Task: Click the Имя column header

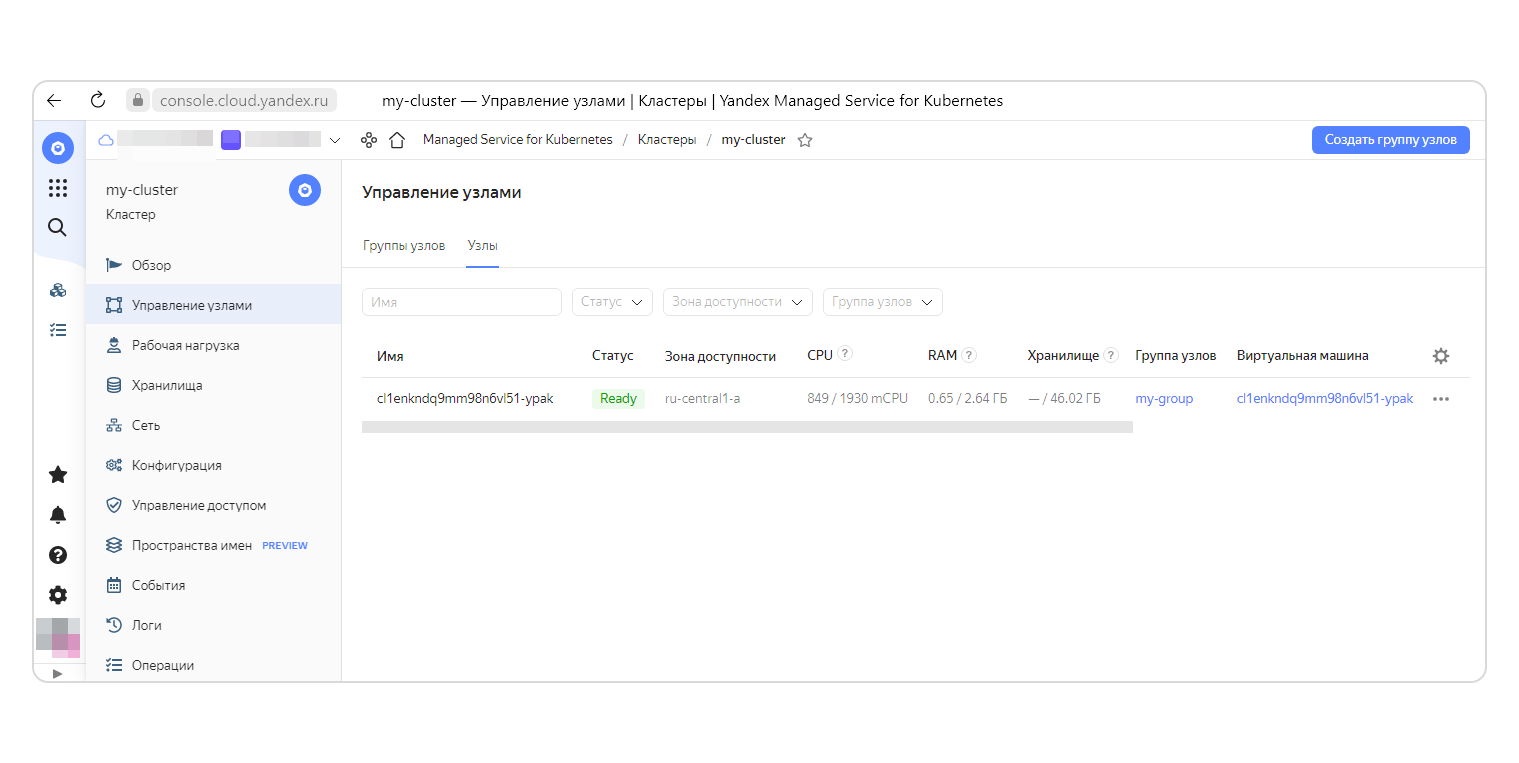Action: pos(390,356)
